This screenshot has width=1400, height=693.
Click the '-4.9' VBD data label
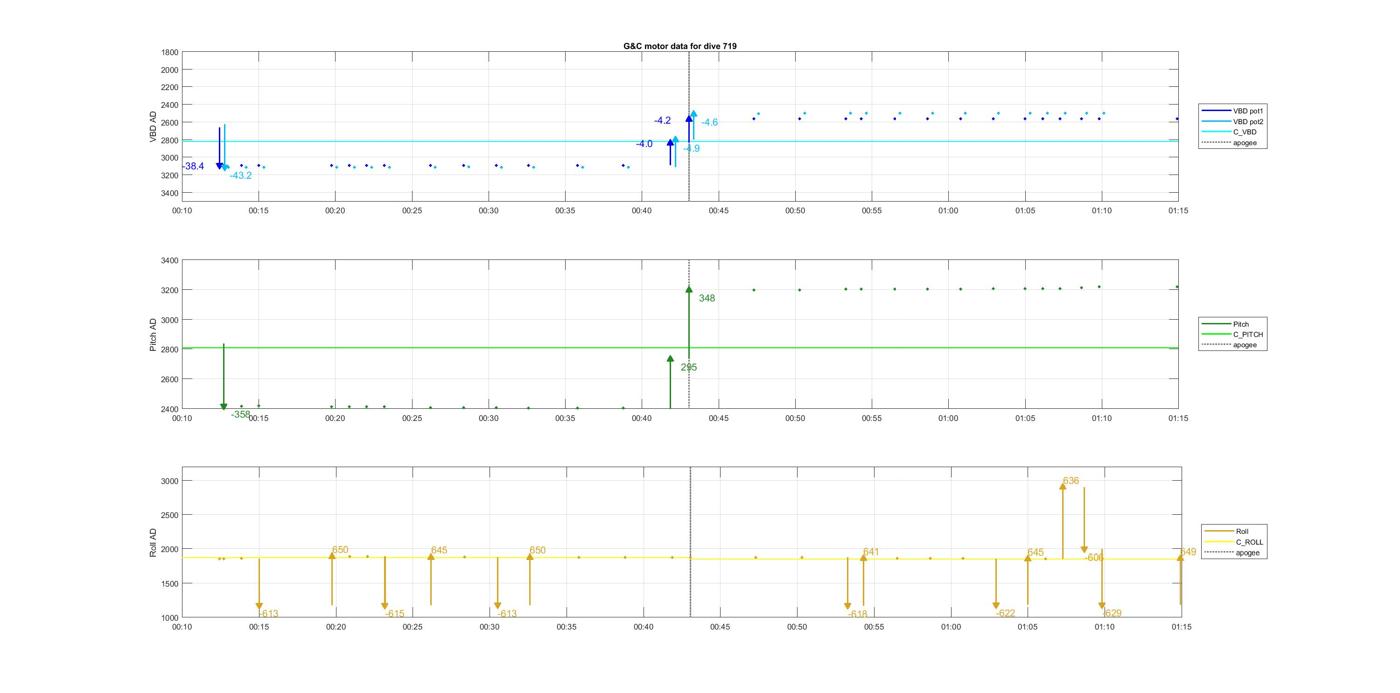(691, 148)
